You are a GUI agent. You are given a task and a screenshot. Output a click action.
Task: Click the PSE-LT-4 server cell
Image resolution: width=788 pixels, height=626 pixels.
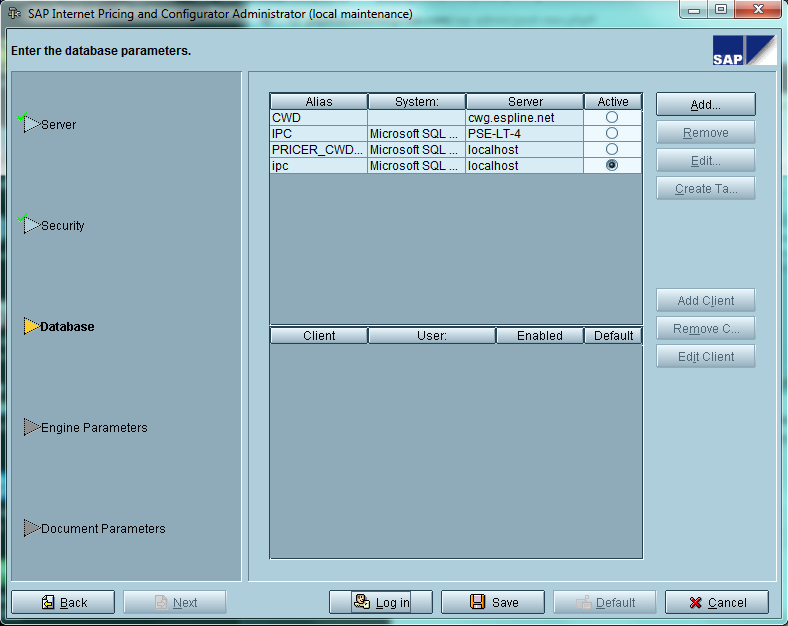tap(525, 134)
